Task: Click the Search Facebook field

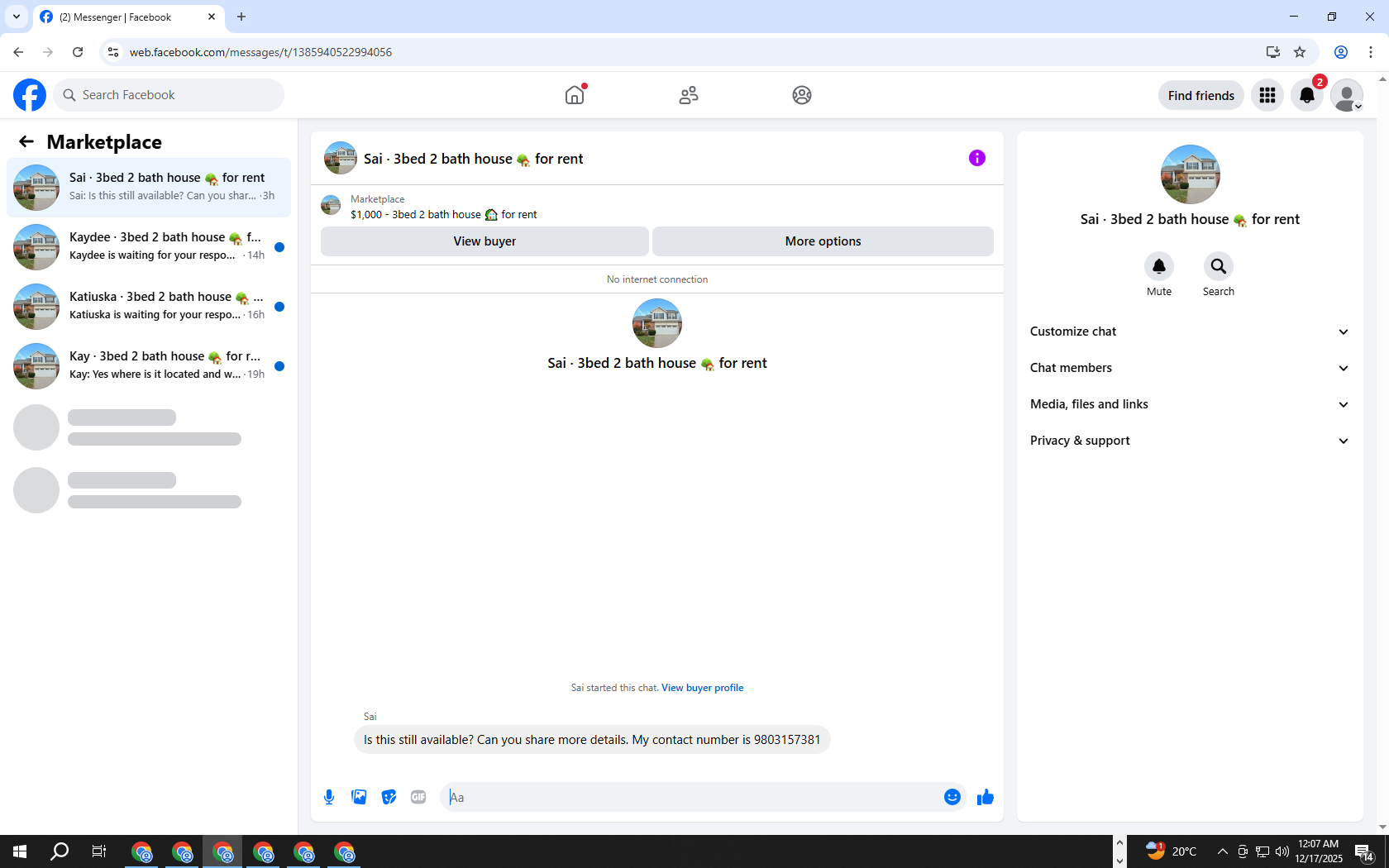Action: tap(169, 95)
